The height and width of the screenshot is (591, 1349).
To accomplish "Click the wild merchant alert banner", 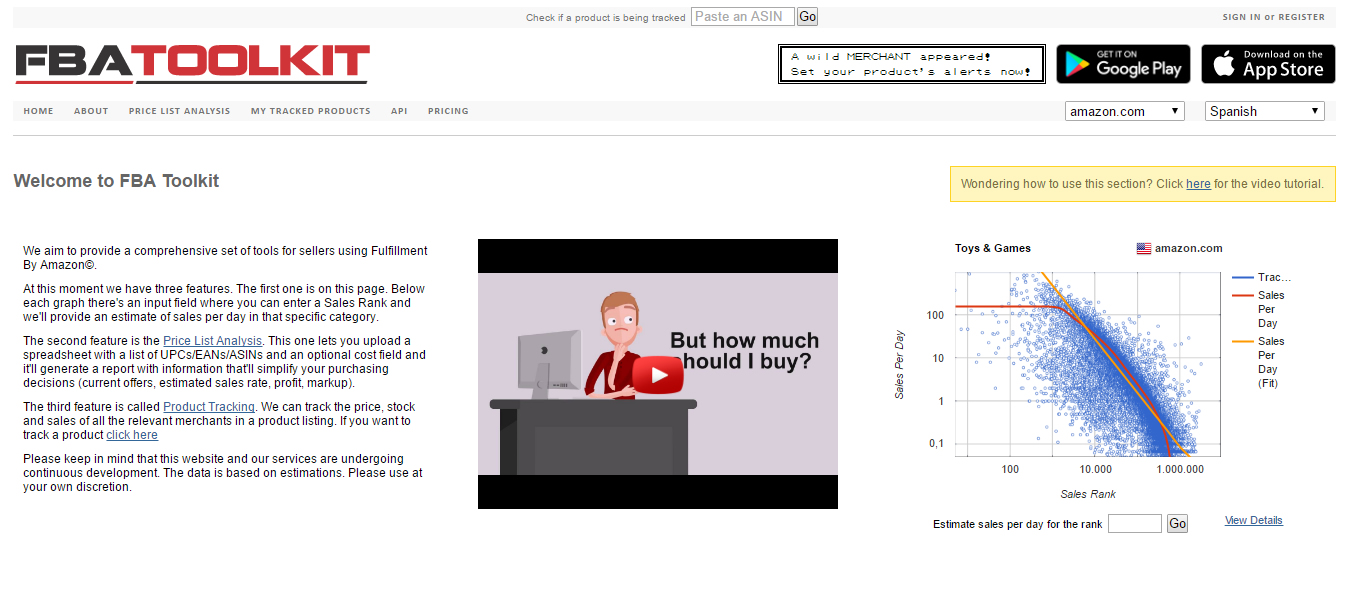I will (911, 64).
